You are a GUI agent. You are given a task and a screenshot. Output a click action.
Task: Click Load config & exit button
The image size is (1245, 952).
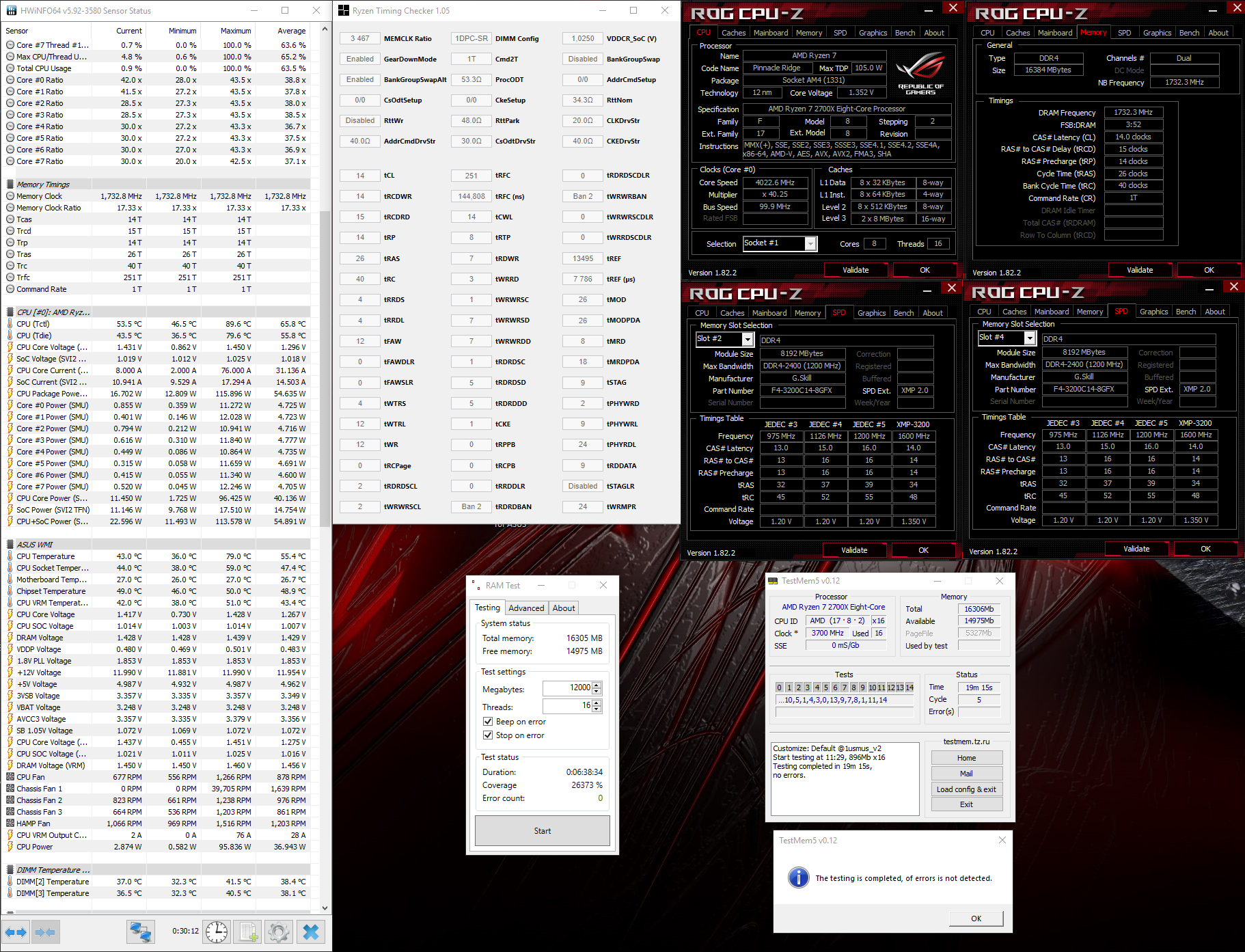point(967,789)
